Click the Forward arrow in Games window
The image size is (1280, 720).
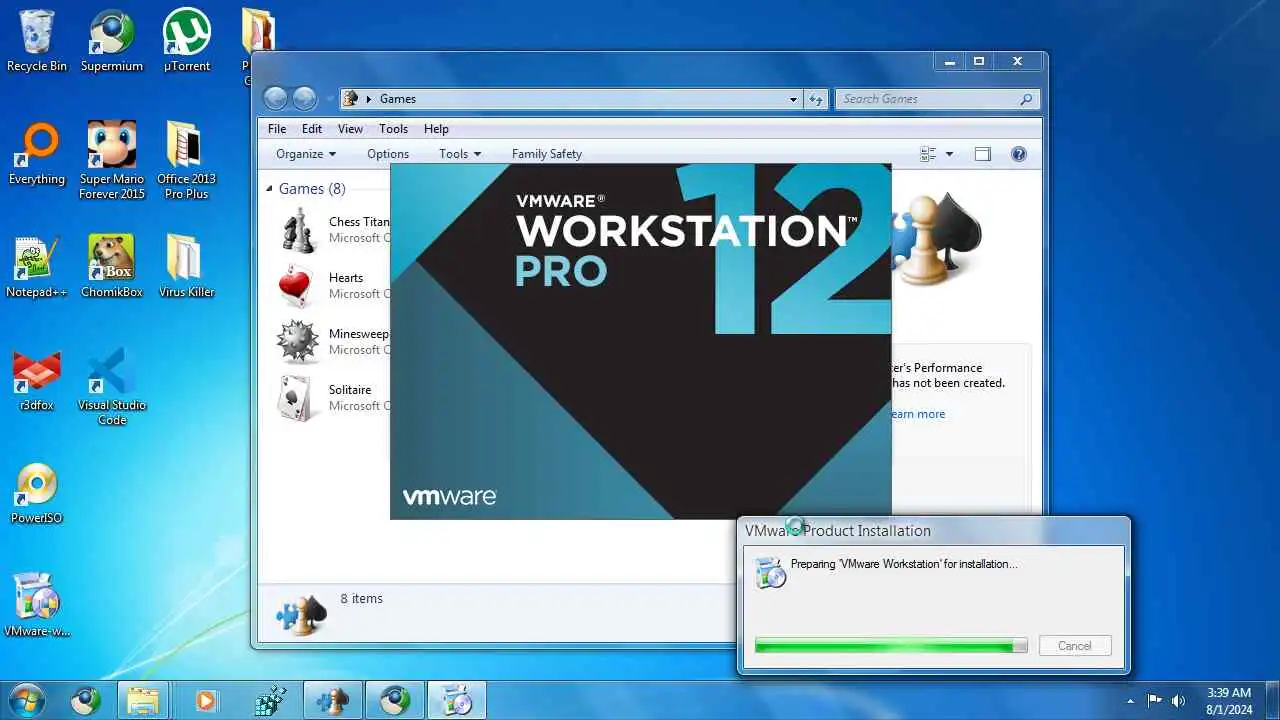tap(305, 98)
